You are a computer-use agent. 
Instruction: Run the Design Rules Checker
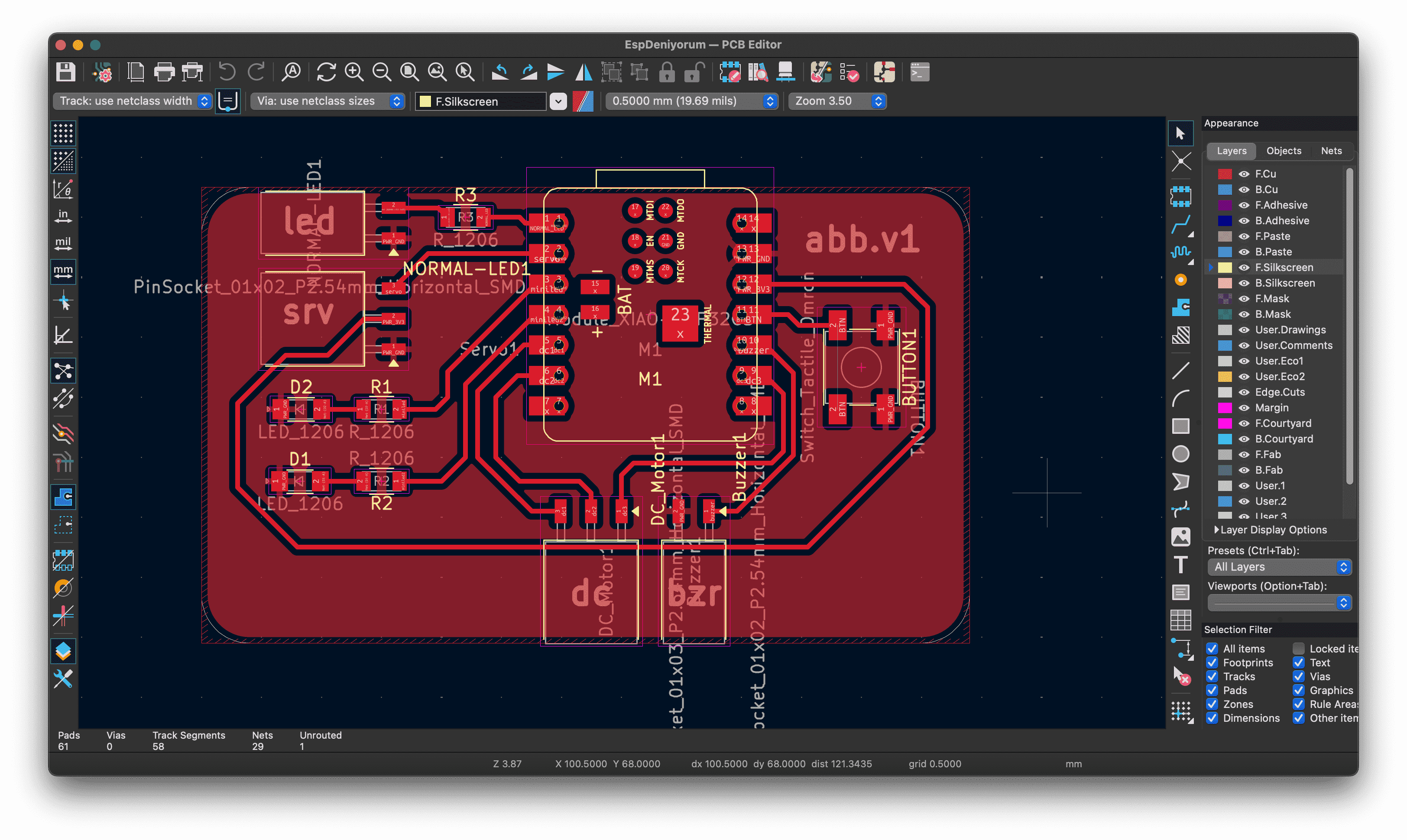849,72
